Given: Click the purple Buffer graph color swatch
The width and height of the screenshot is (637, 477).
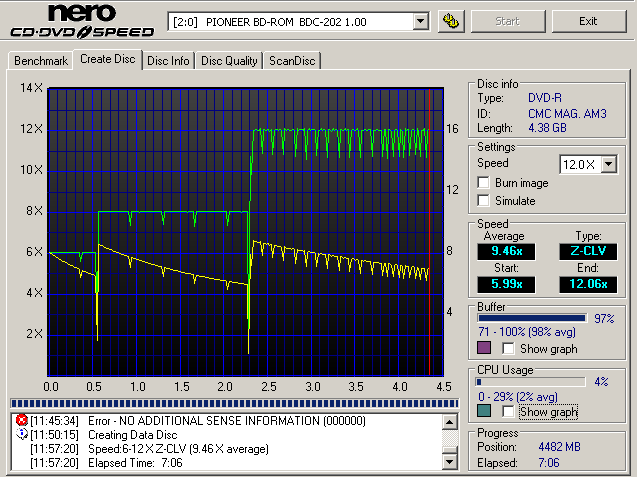Looking at the screenshot, I should point(485,348).
